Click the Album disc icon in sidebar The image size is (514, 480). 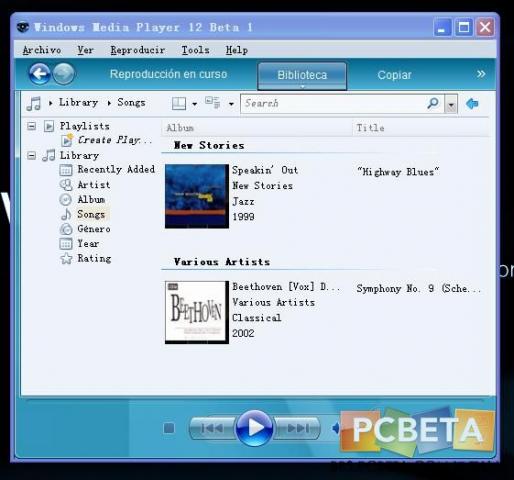pyautogui.click(x=65, y=200)
